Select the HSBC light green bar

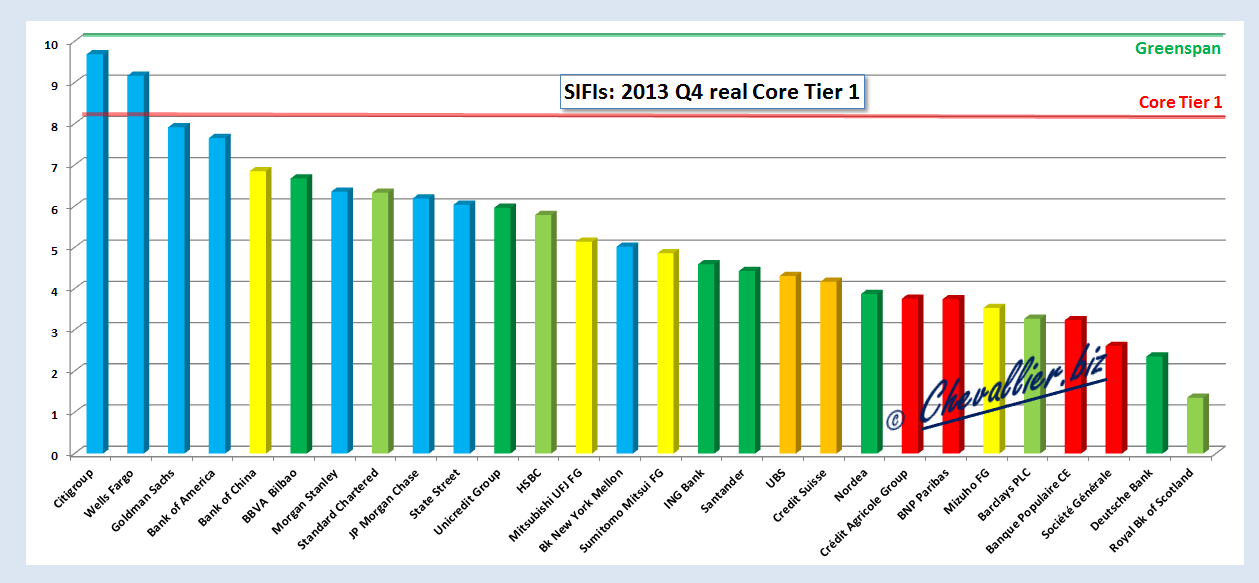(x=546, y=333)
